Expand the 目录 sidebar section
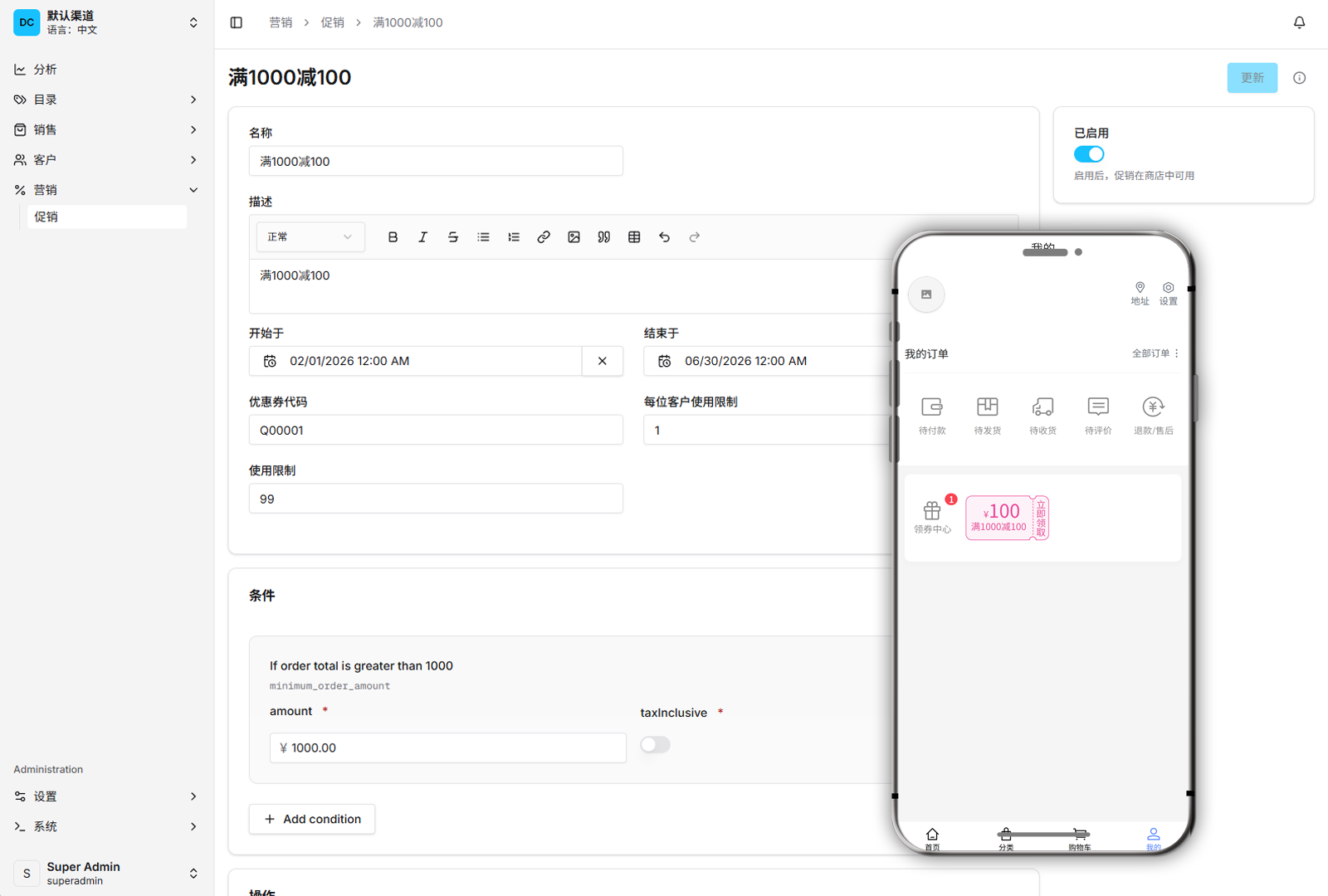 [106, 100]
